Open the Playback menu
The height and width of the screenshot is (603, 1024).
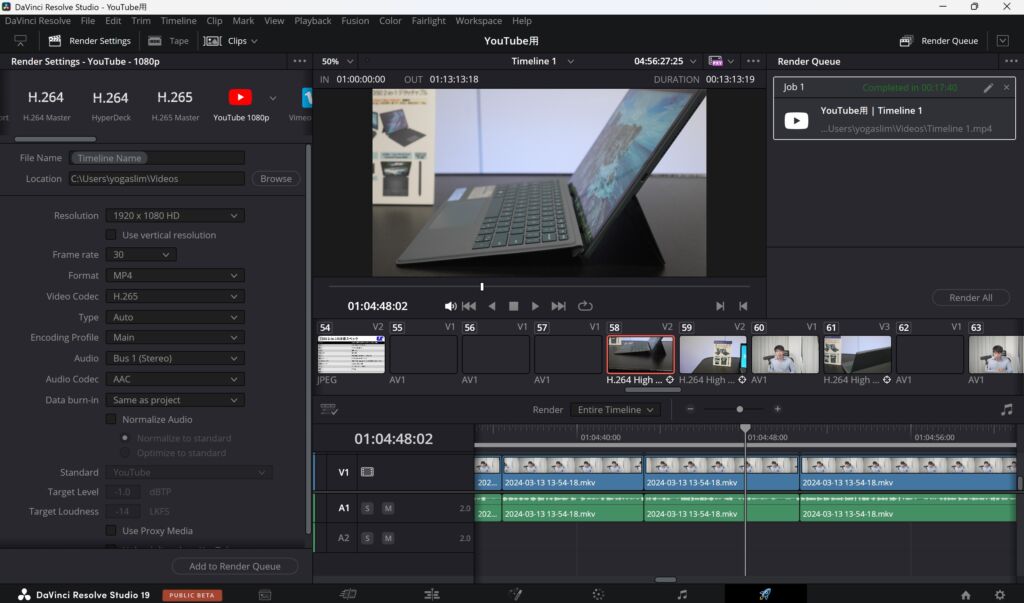[x=313, y=21]
